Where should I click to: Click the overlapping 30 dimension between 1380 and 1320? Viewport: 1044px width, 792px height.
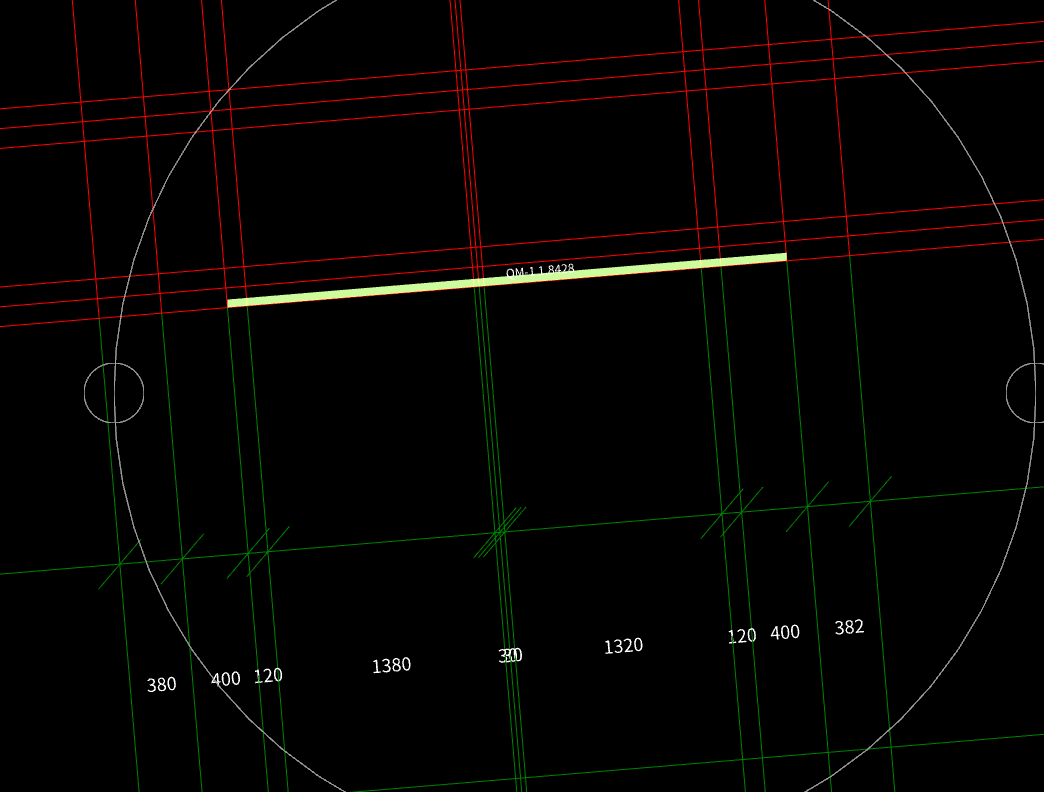(510, 656)
